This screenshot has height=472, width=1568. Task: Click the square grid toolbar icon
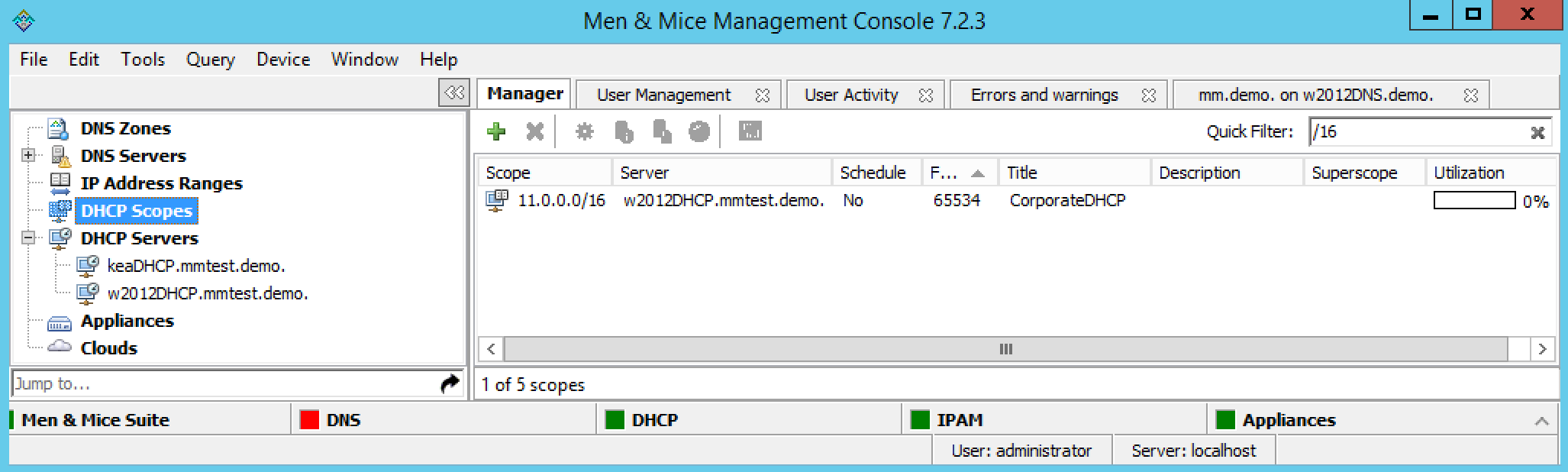pyautogui.click(x=750, y=131)
